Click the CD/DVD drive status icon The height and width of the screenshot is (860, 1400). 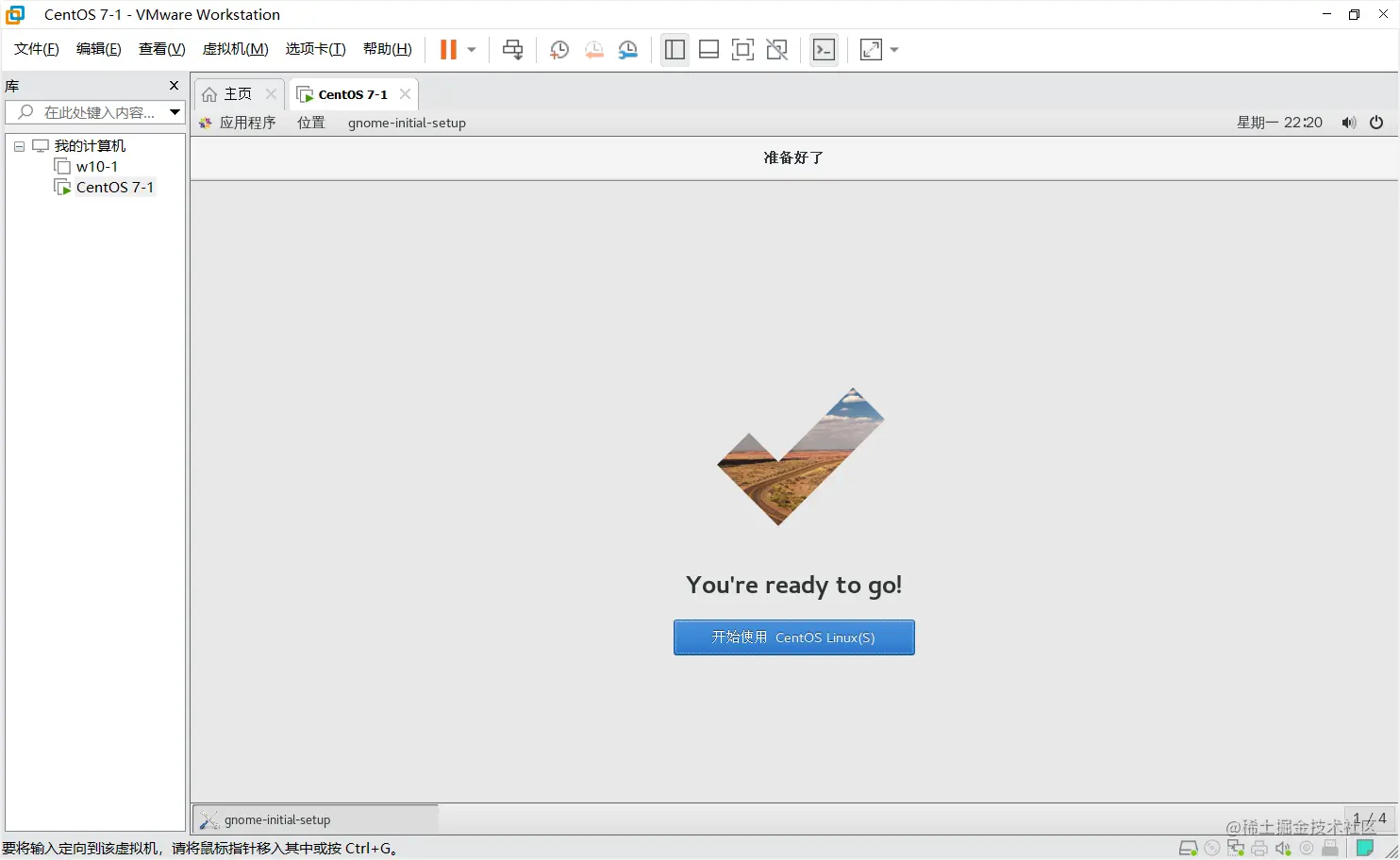[1212, 849]
